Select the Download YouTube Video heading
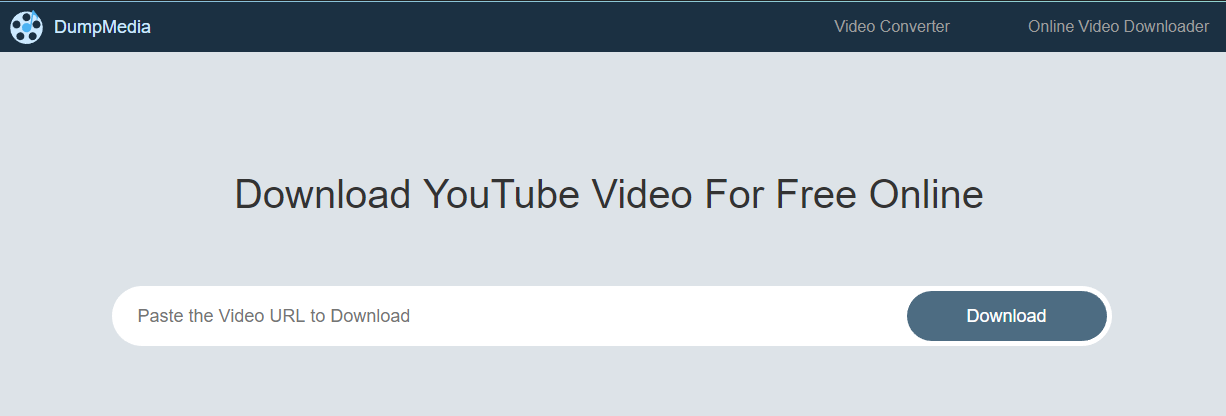This screenshot has width=1226, height=416. pyautogui.click(x=609, y=194)
